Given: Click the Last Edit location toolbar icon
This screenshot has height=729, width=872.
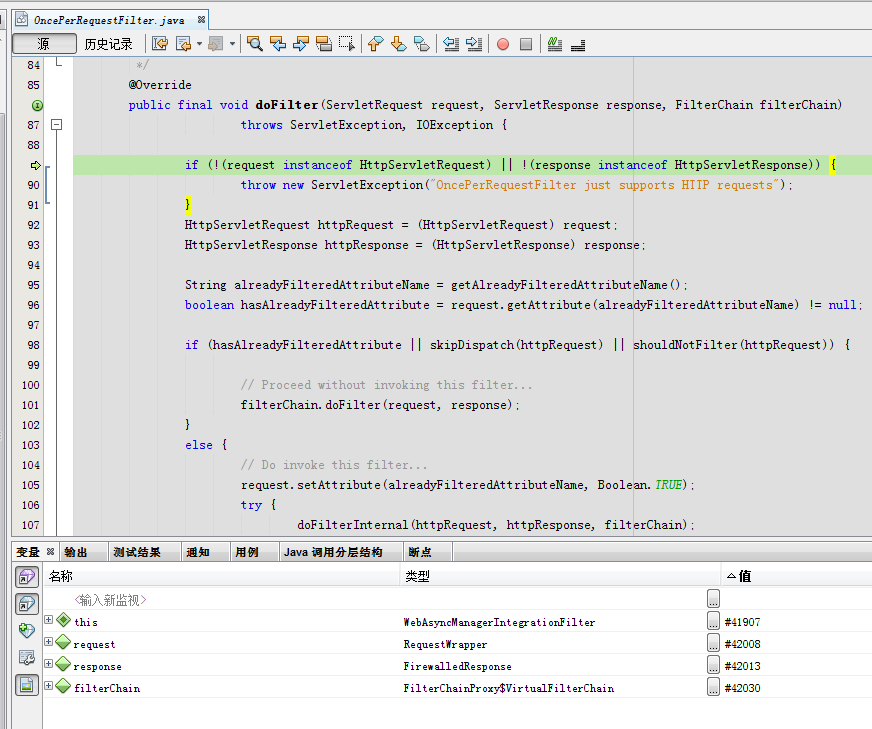Looking at the screenshot, I should (x=160, y=44).
